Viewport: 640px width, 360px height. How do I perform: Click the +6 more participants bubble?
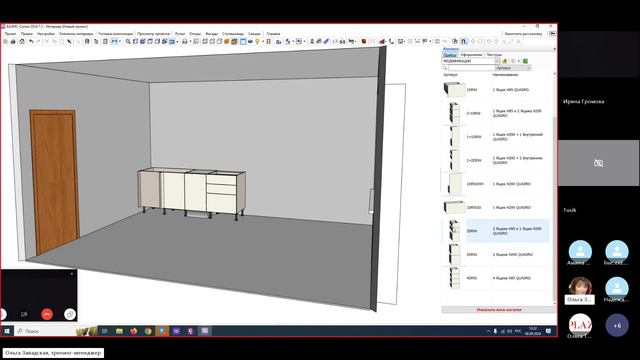point(617,325)
